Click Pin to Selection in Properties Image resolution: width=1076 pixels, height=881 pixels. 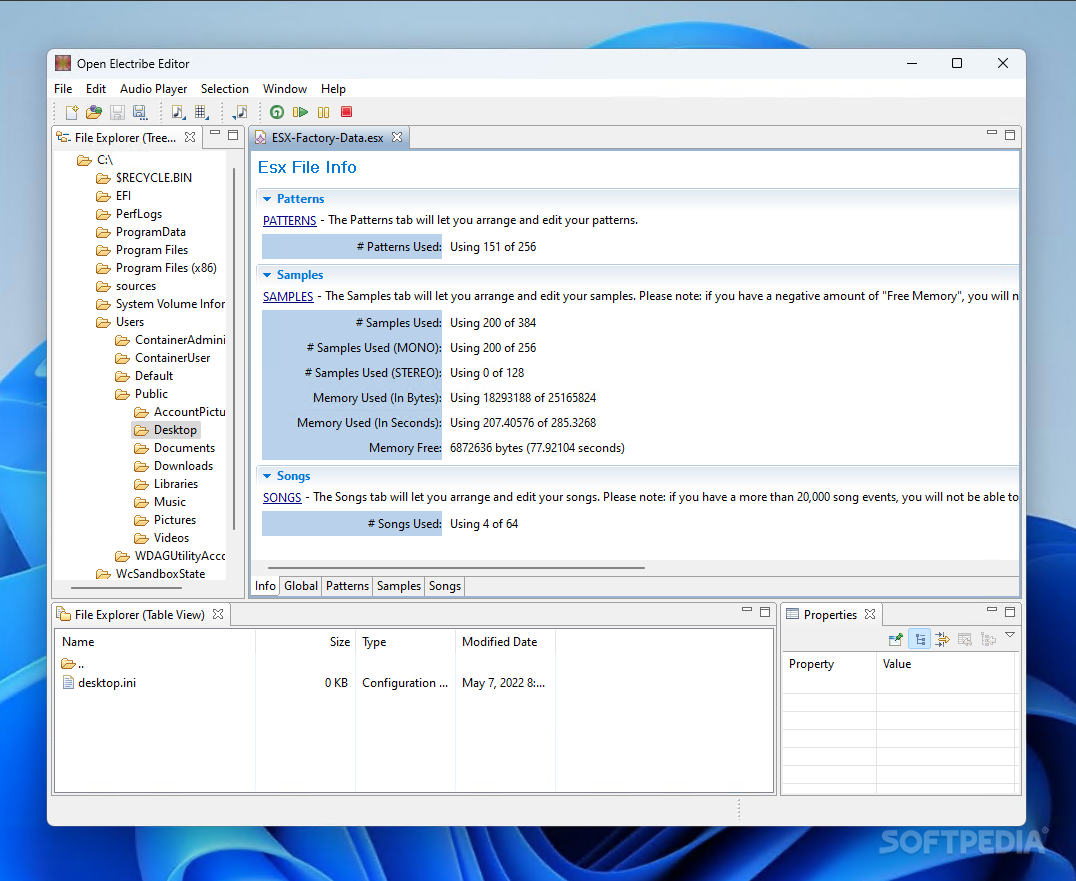[896, 639]
